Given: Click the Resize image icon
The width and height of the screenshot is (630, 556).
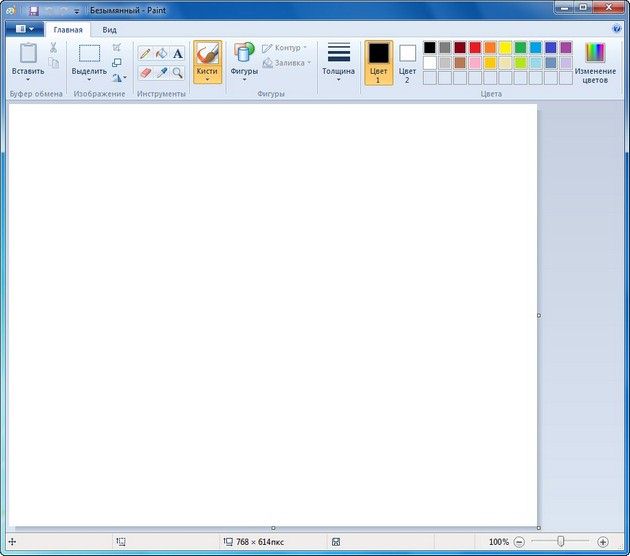Looking at the screenshot, I should 117,63.
